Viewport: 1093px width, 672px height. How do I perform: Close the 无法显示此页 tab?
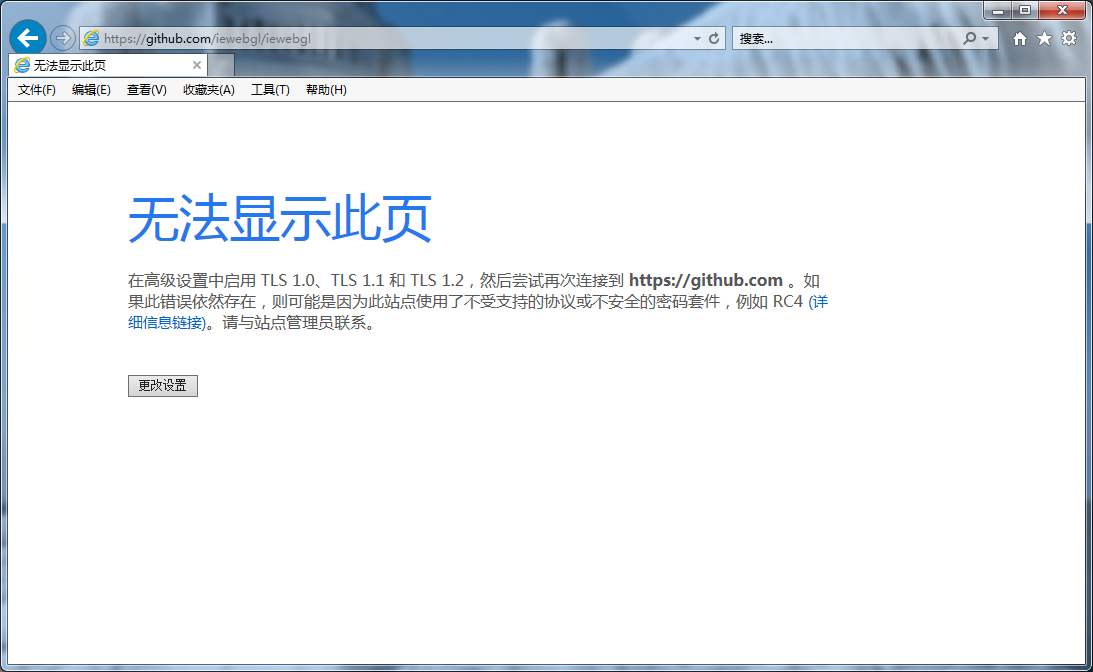coord(197,65)
